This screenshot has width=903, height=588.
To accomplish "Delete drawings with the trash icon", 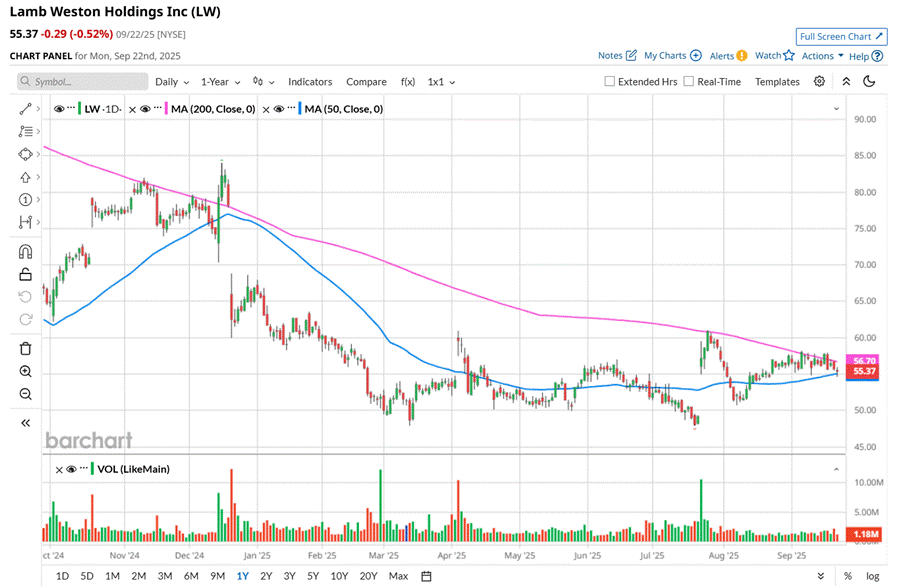I will (25, 348).
